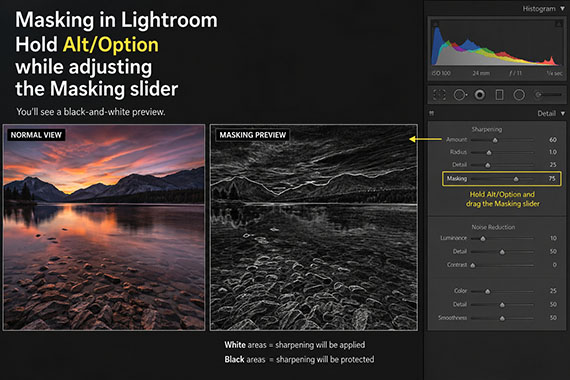570x380 pixels.
Task: Click the Amount slider label
Action: (x=457, y=140)
